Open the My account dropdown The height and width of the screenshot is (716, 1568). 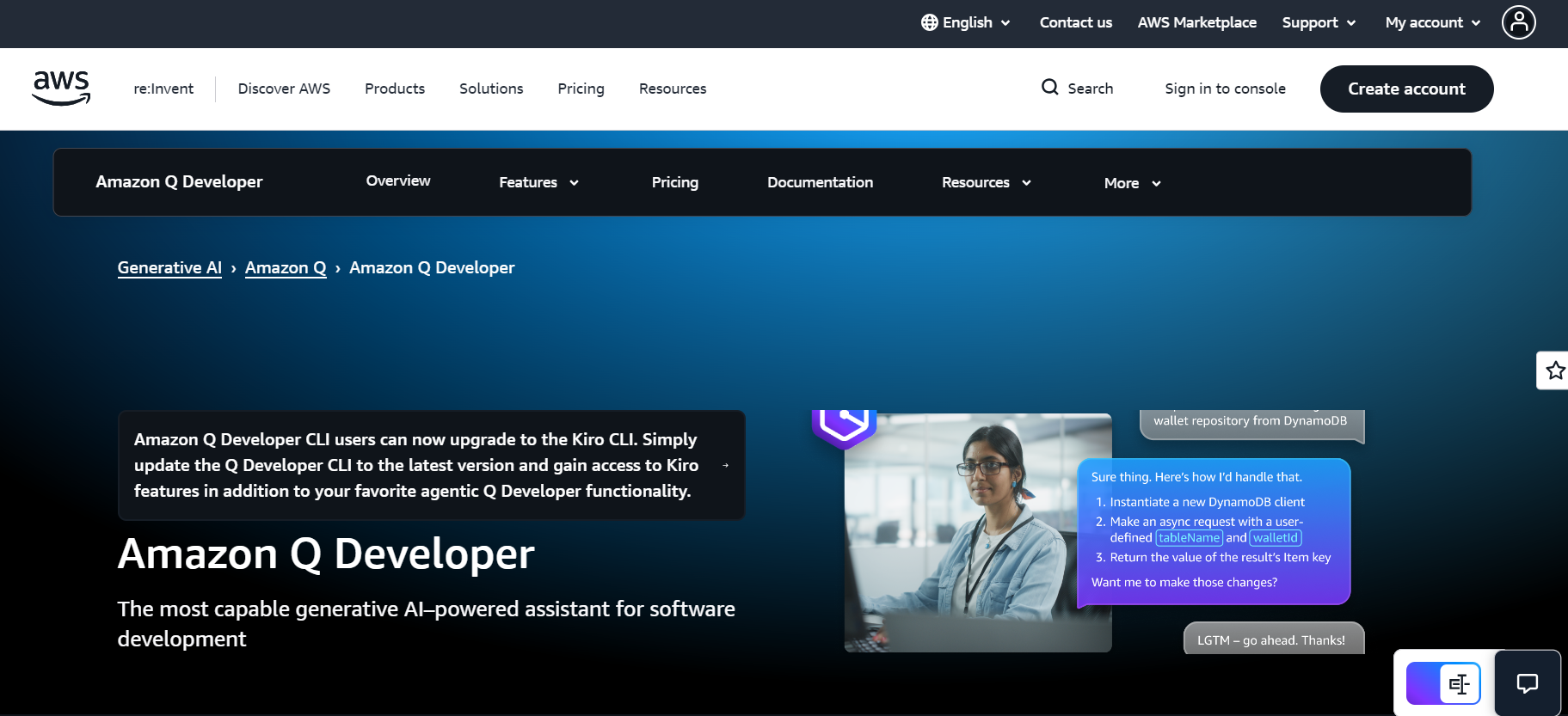[x=1432, y=22]
